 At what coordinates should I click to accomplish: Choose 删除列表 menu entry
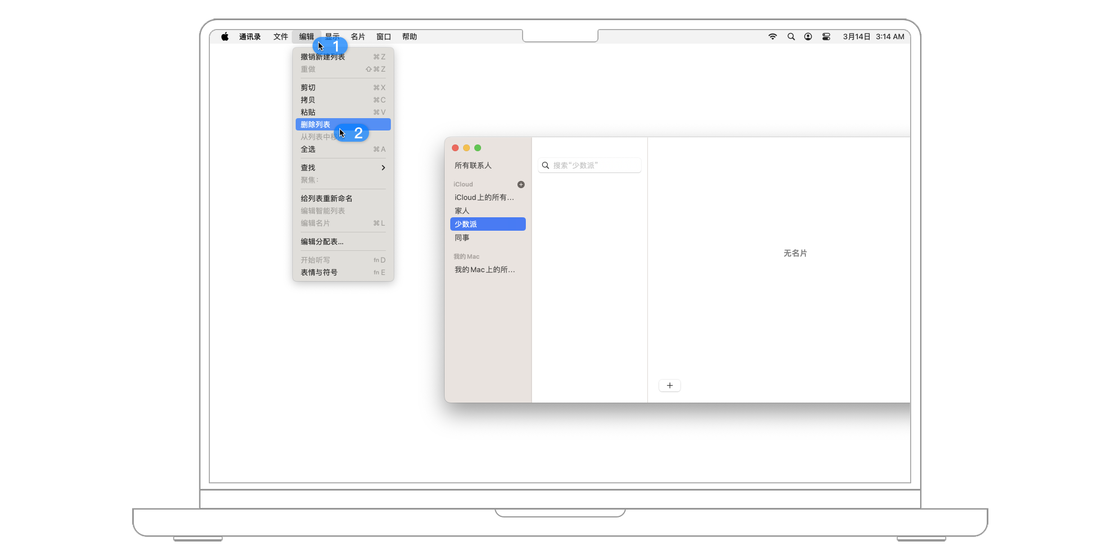click(343, 124)
